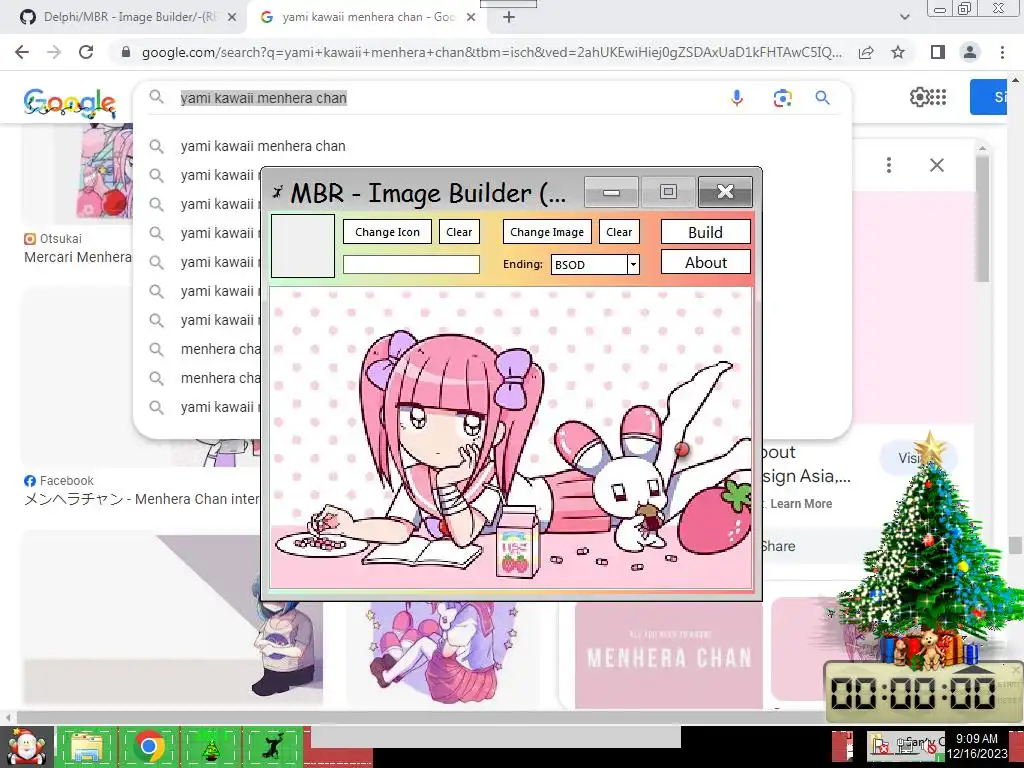1024x768 pixels.
Task: Expand the Ending BSOD dropdown arrow
Action: (633, 264)
